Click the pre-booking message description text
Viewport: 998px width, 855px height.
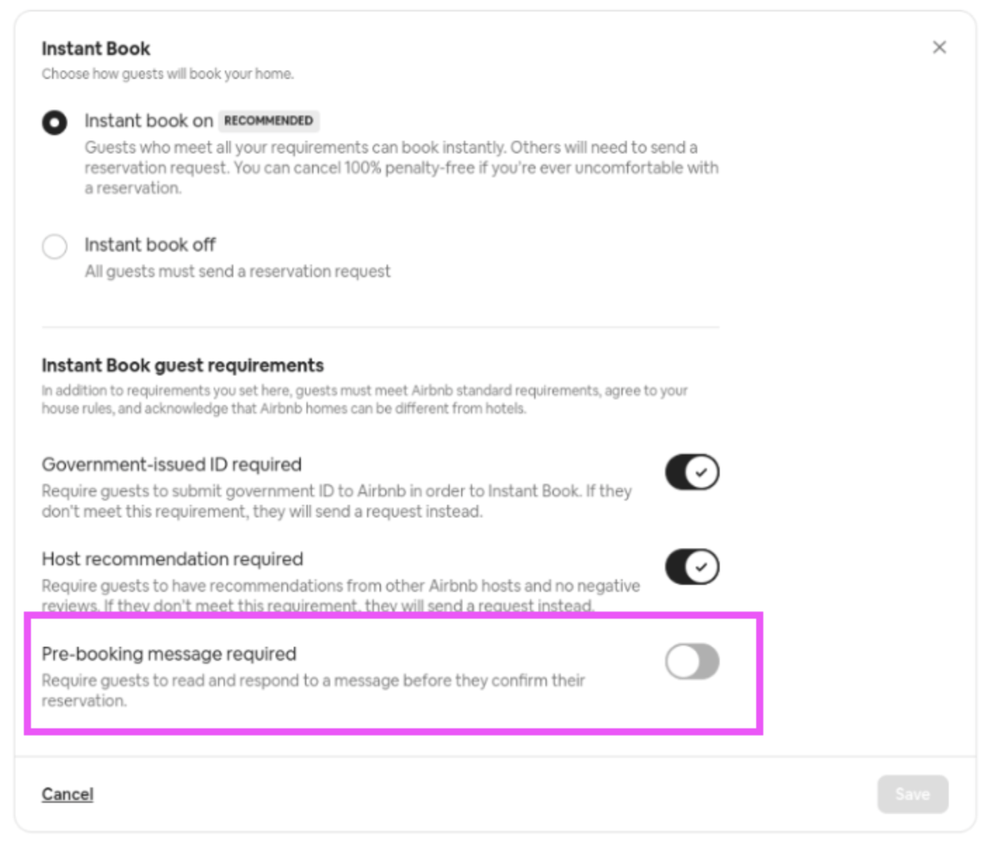coord(312,690)
